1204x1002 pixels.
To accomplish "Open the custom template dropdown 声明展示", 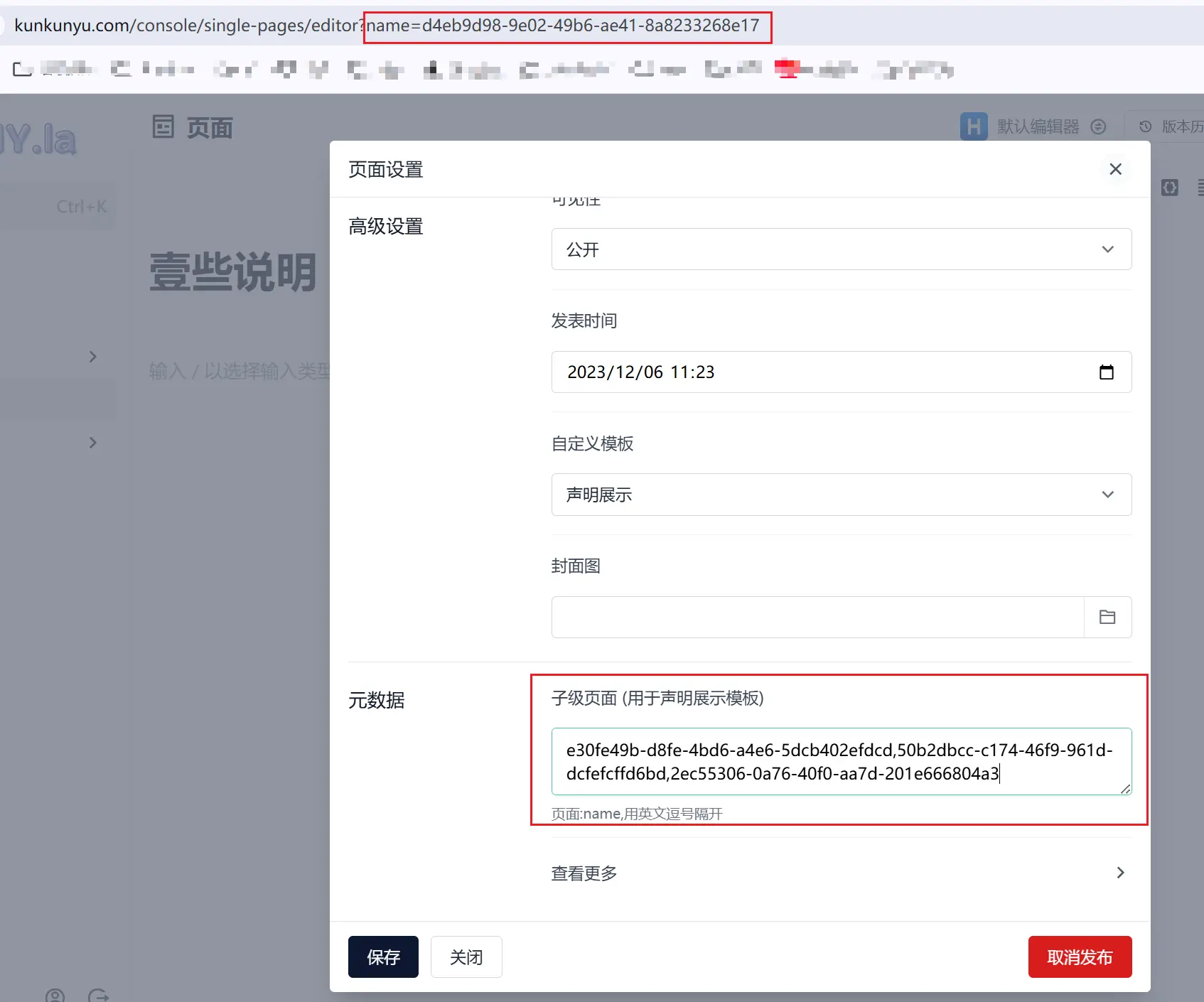I will click(841, 495).
